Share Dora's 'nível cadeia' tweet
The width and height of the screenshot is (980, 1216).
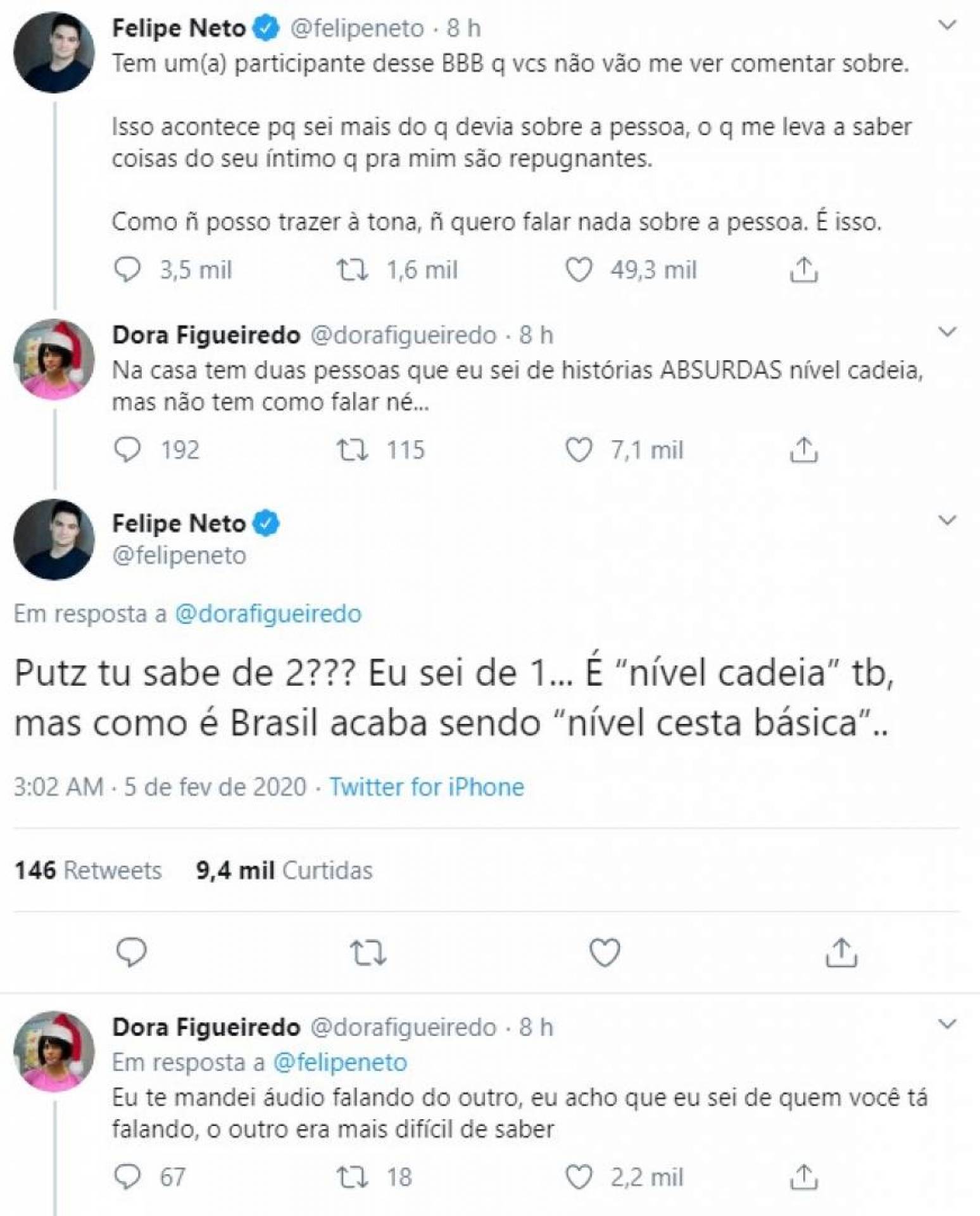tap(803, 450)
